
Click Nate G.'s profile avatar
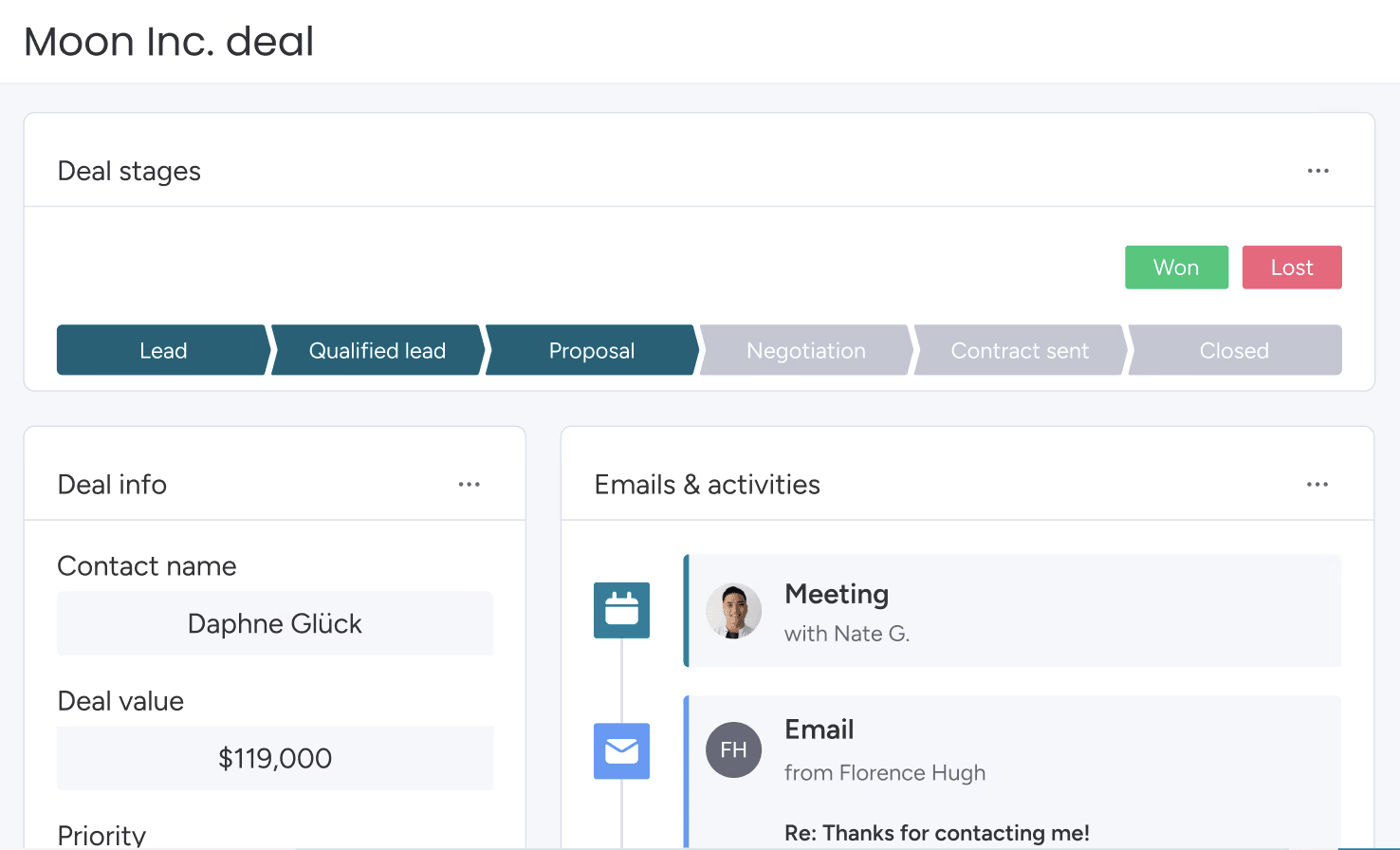click(733, 610)
